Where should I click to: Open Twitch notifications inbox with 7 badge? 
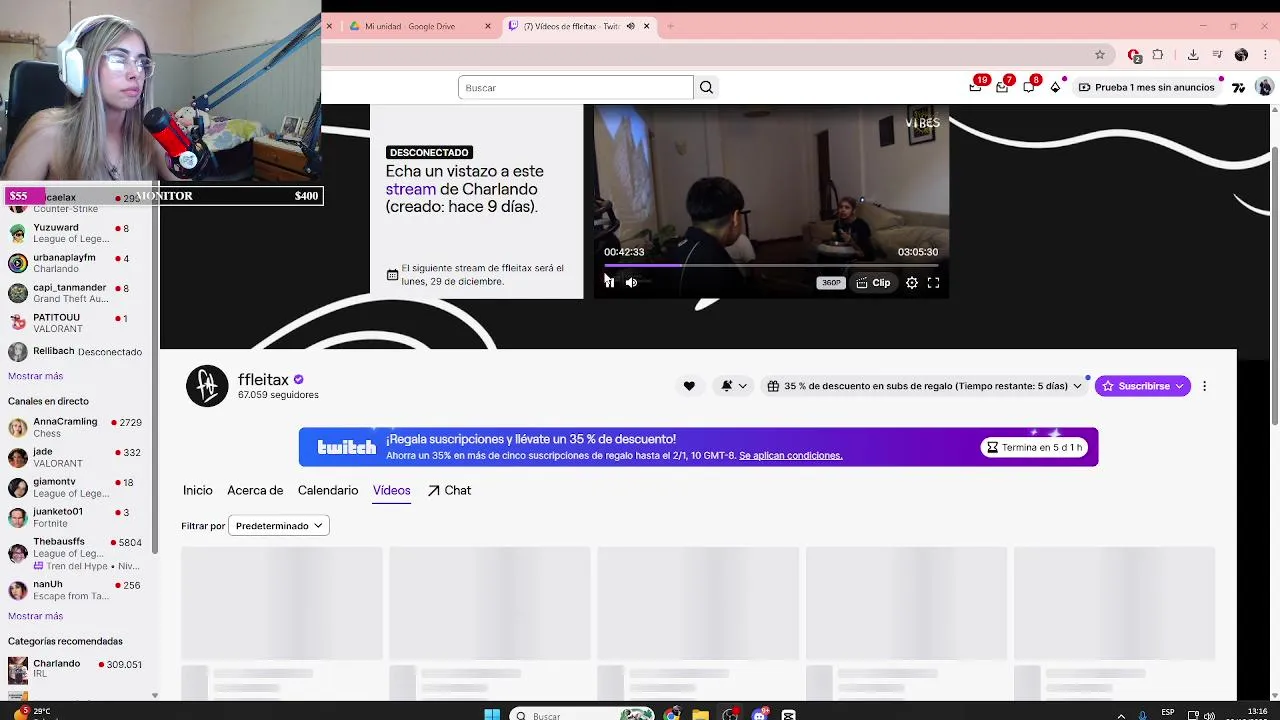[1002, 87]
